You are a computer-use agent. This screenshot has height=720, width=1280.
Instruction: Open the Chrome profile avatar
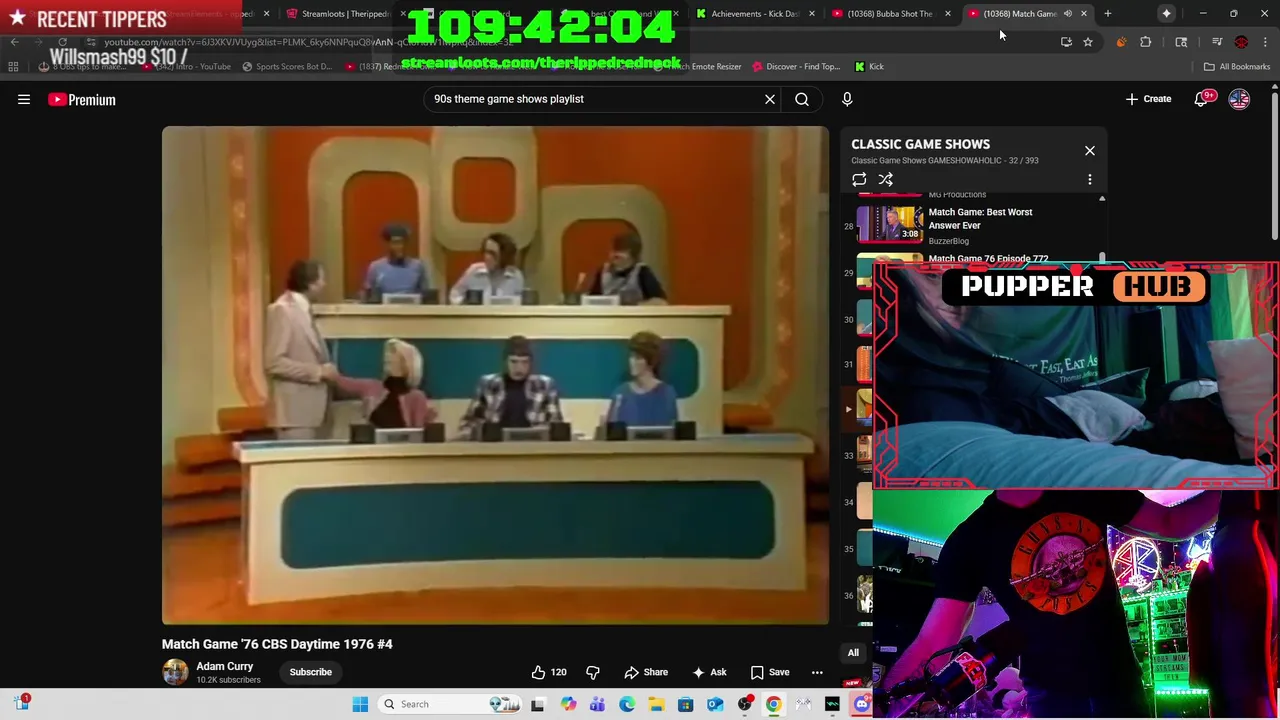click(x=1241, y=42)
